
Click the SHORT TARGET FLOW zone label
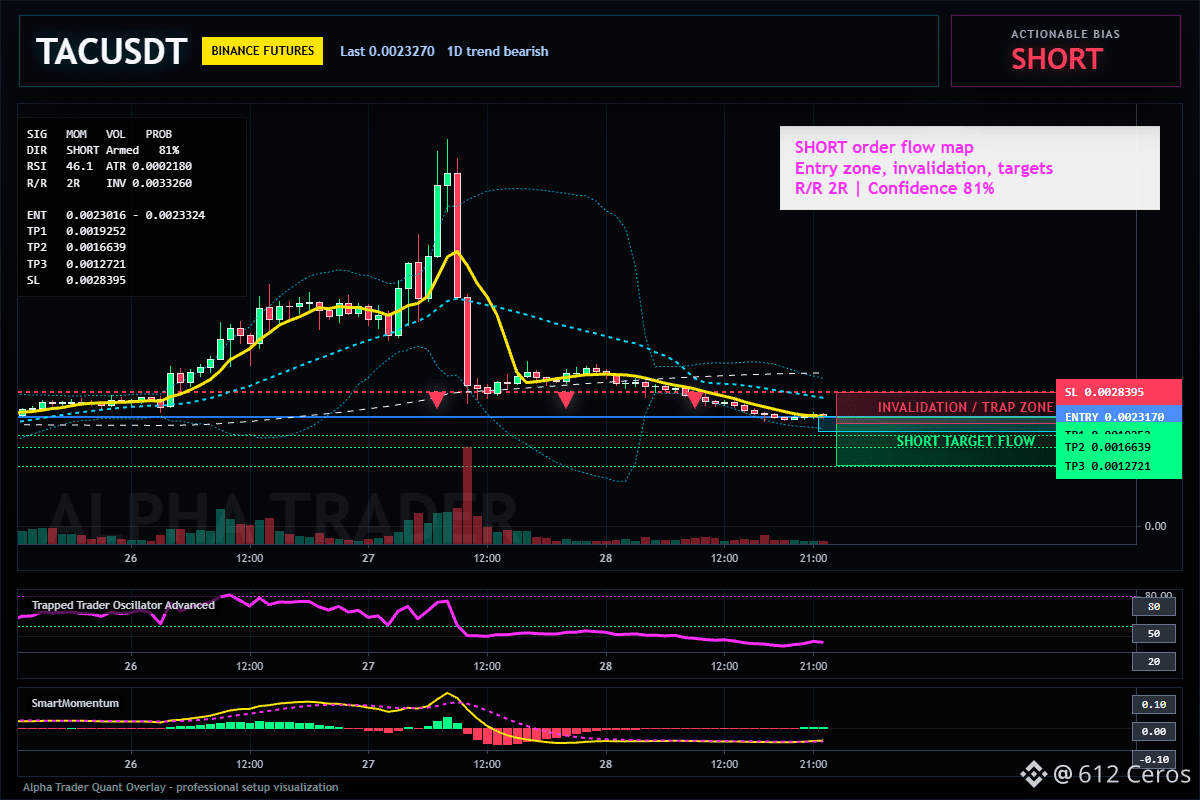point(965,441)
